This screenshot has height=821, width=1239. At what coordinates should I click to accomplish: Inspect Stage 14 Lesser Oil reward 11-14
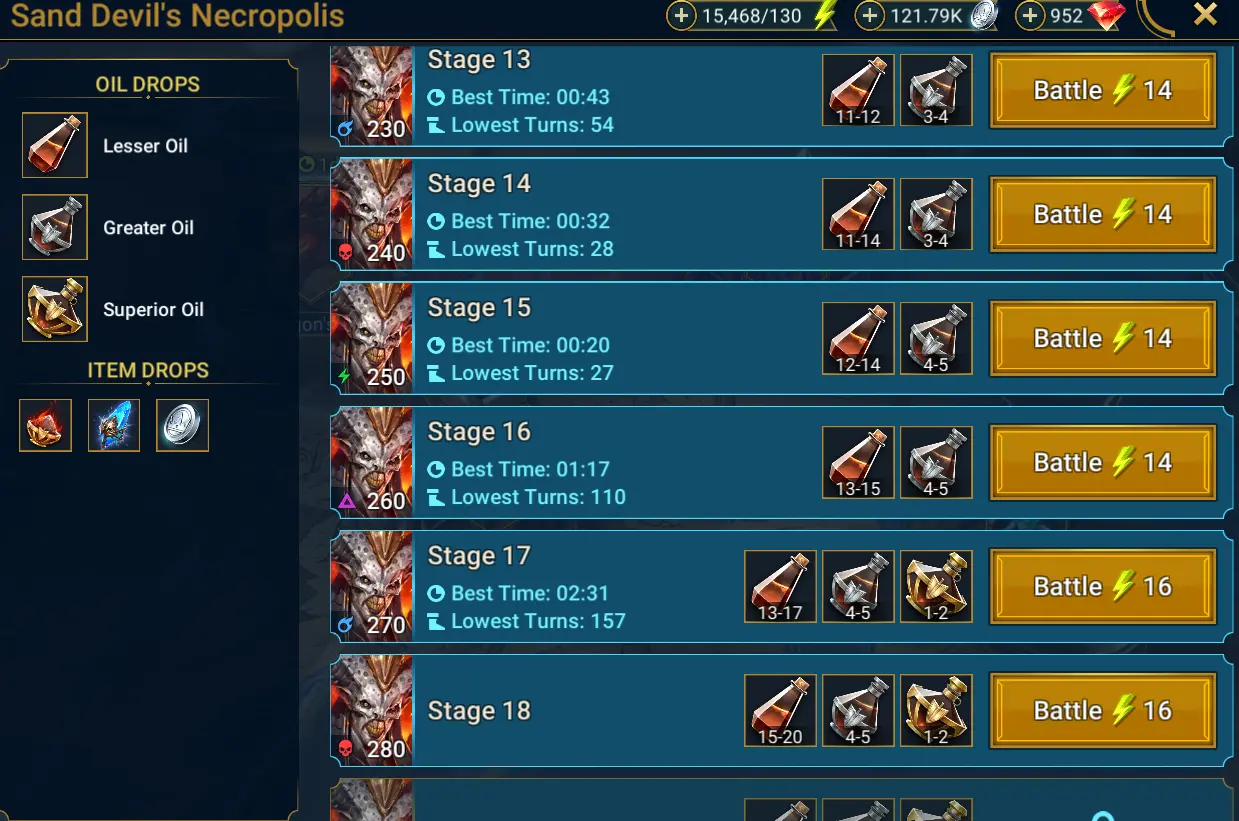859,215
